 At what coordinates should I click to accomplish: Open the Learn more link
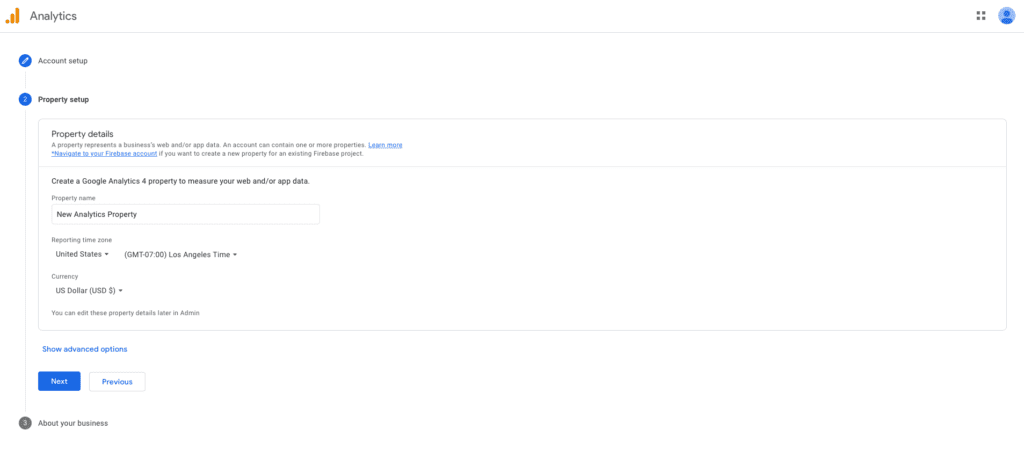click(385, 145)
